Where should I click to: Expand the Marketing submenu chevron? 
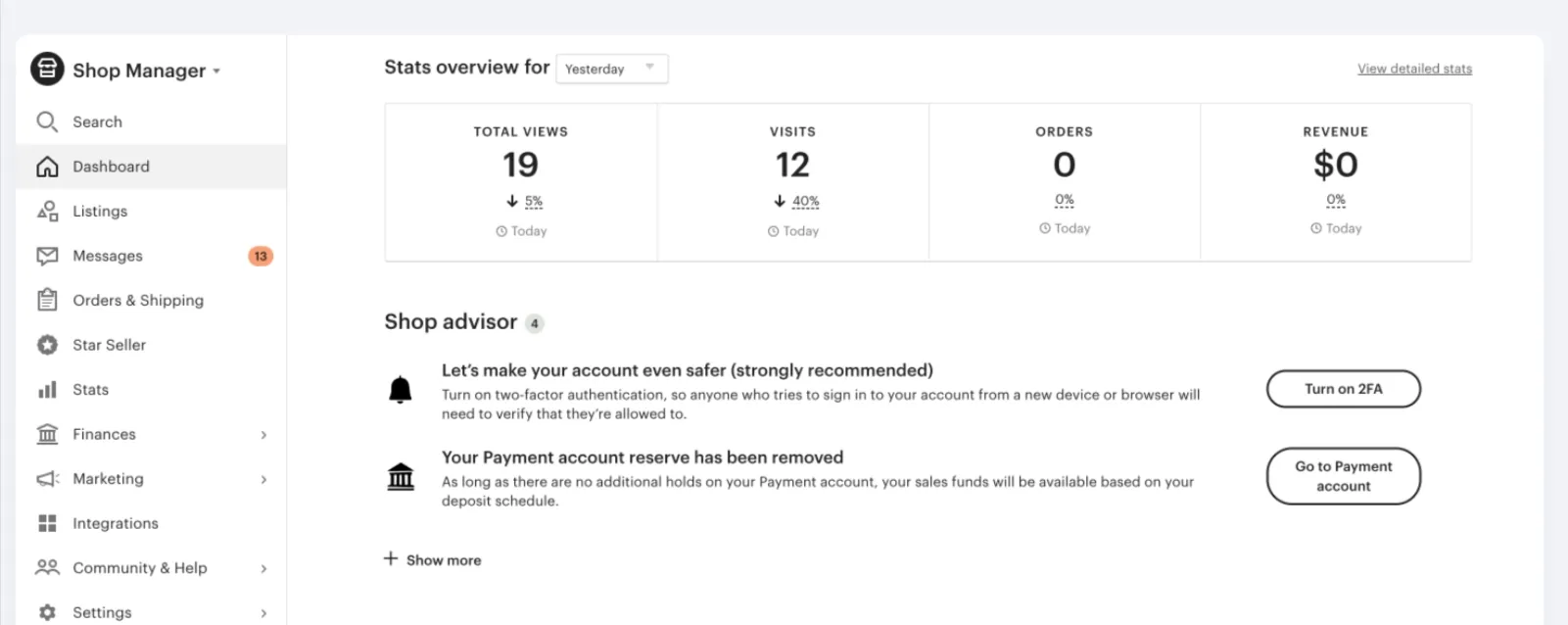(x=263, y=479)
